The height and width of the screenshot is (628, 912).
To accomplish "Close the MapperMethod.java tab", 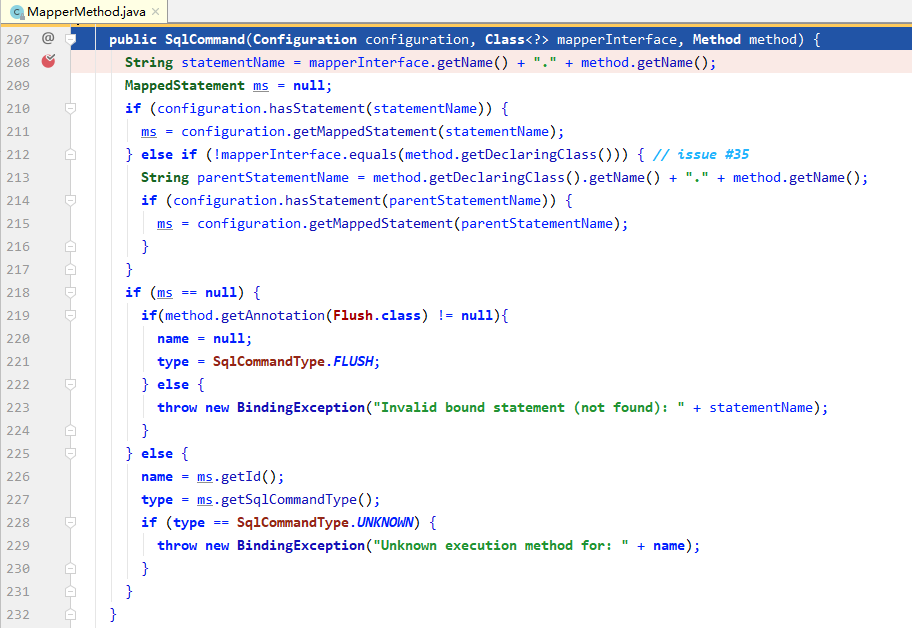I will pos(155,11).
